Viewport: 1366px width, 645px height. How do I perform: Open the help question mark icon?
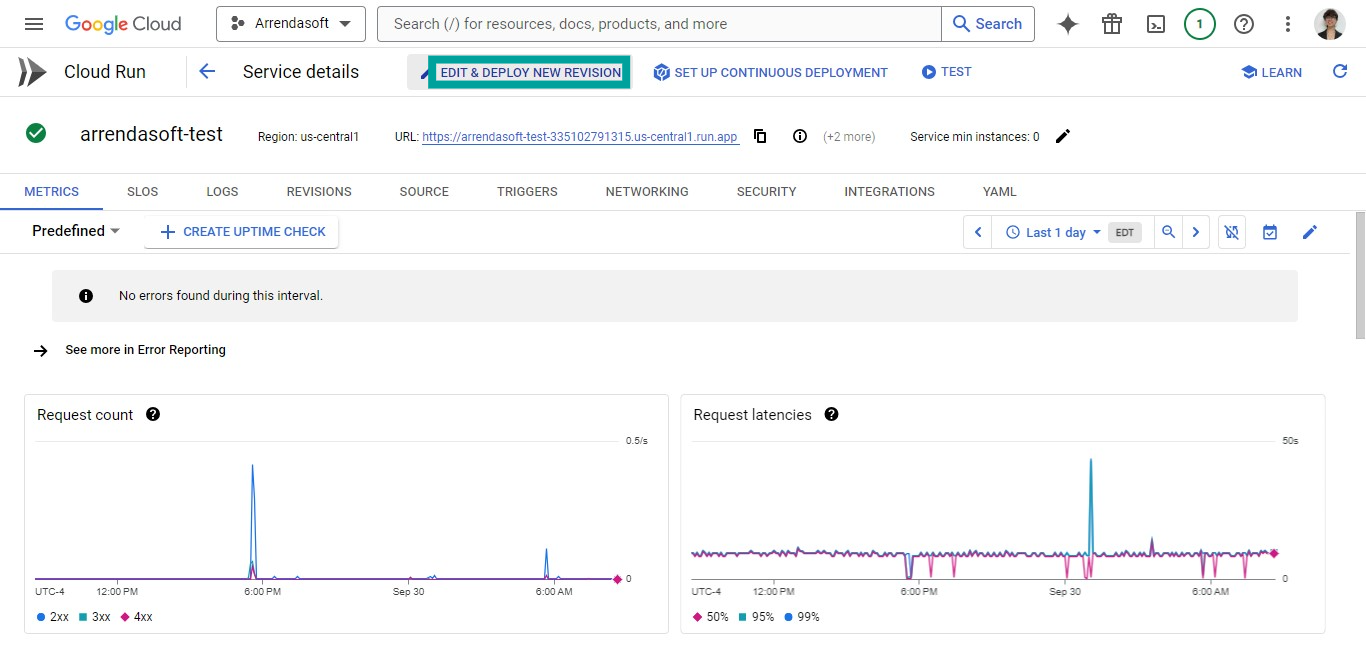(x=1244, y=24)
